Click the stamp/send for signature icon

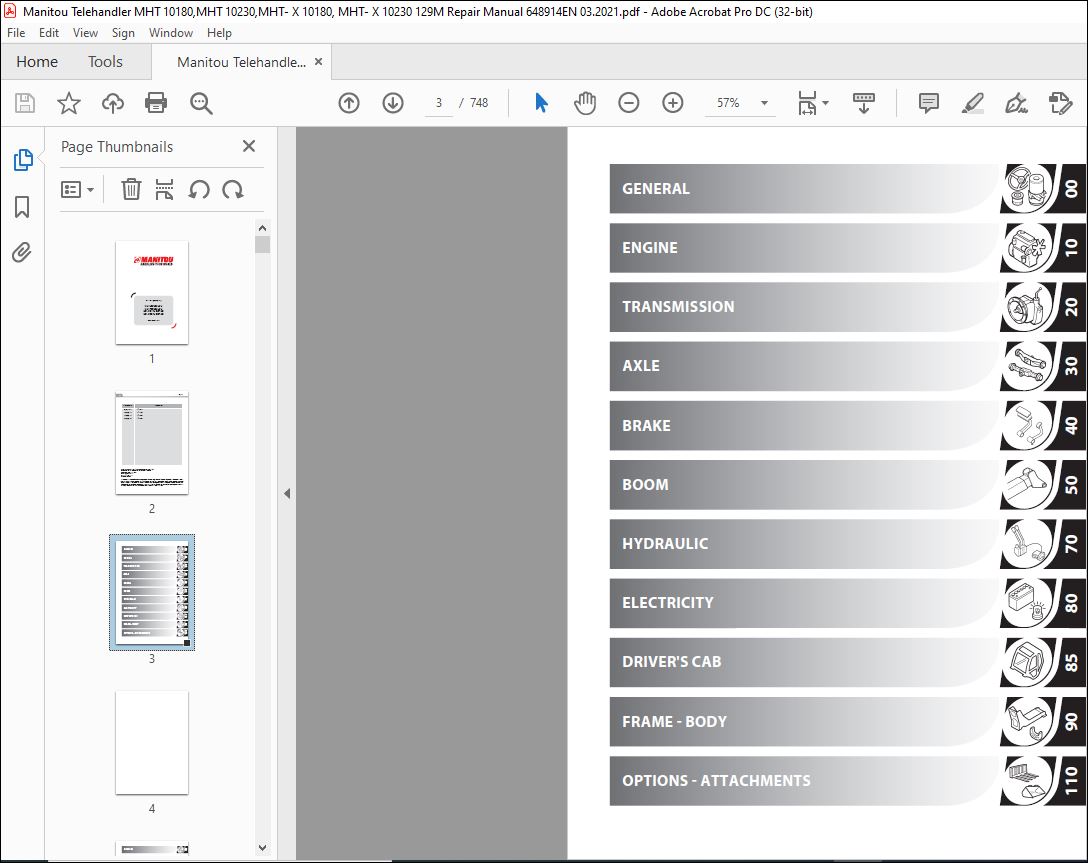pyautogui.click(x=1060, y=103)
